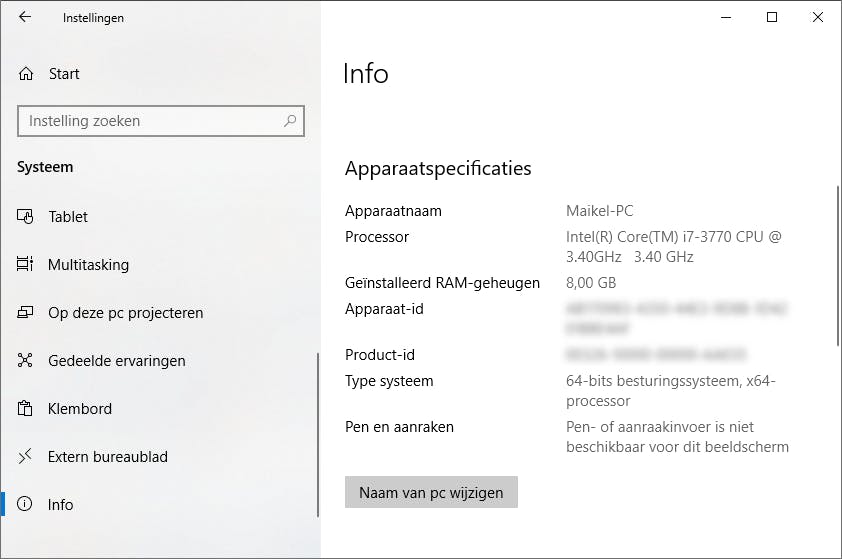This screenshot has width=842, height=559.
Task: Go to Extern bureaublad settings
Action: click(107, 457)
